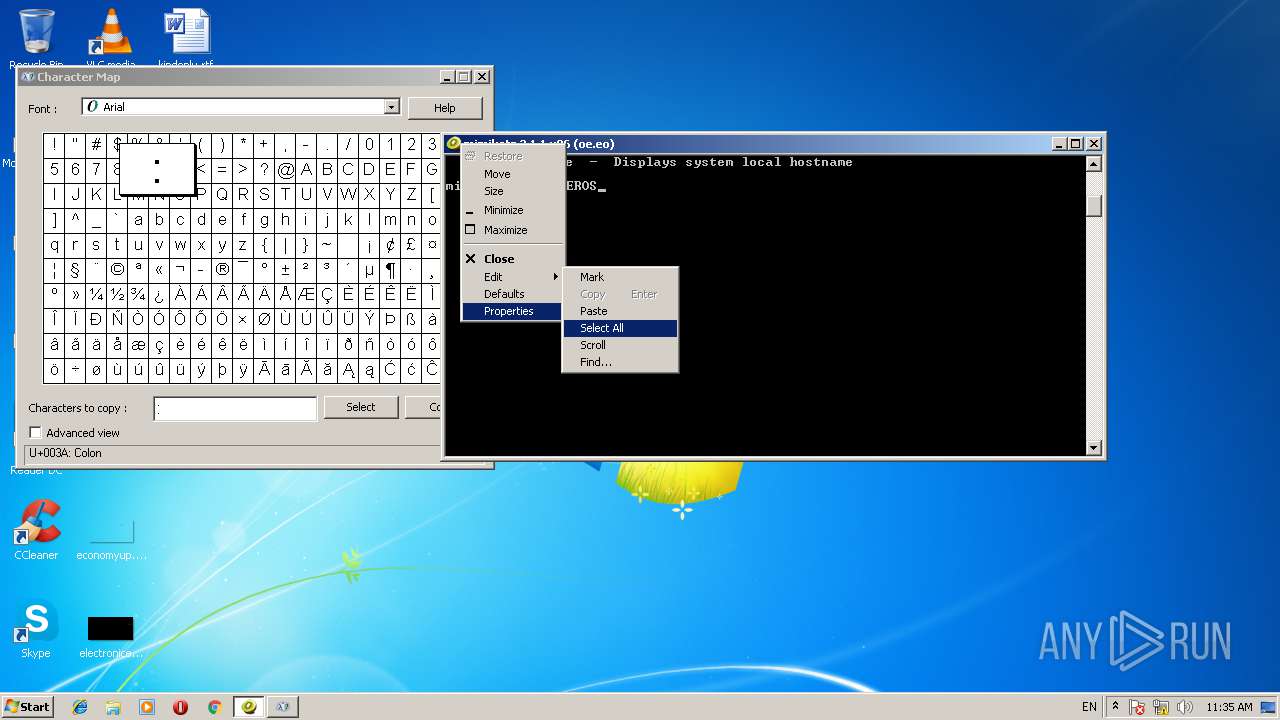Choose Move in console system menu
Screen dimensions: 1280x720
(x=512, y=174)
